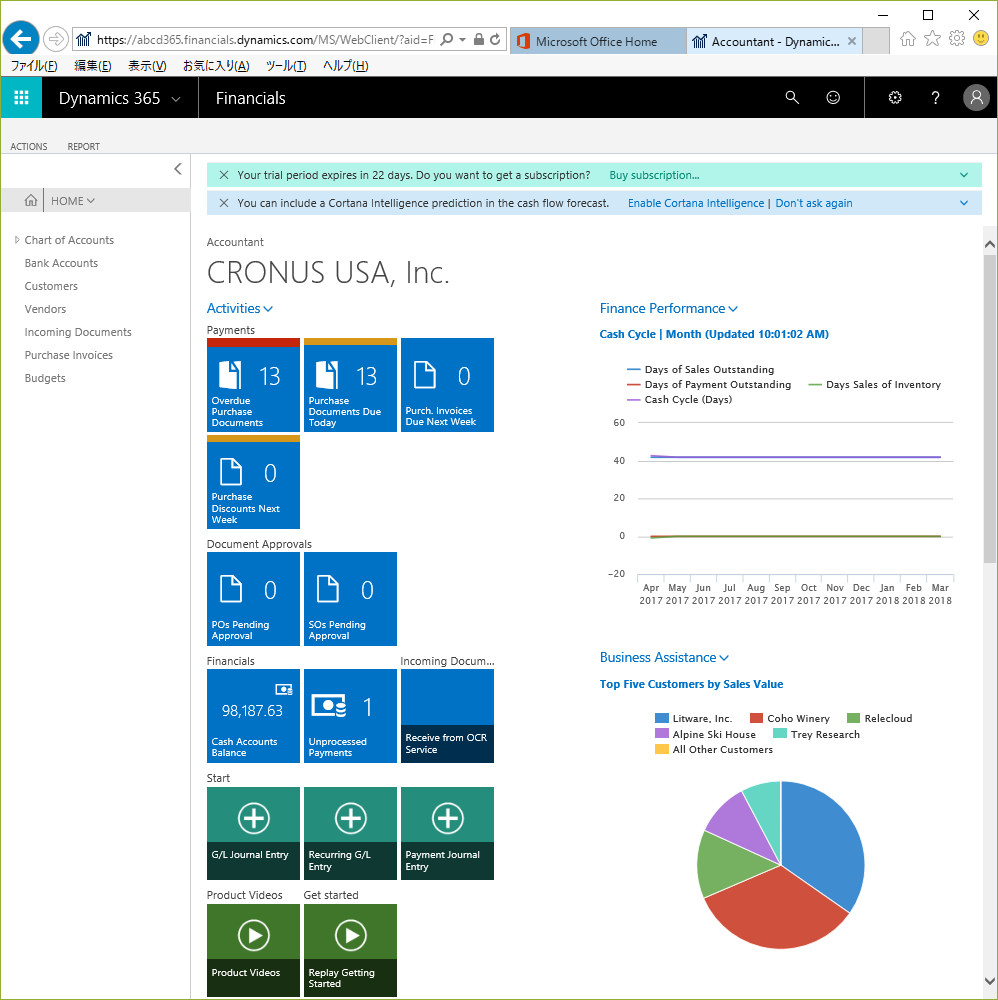998x1000 pixels.
Task: Dismiss the Cortana Intelligence notification
Action: click(x=224, y=203)
